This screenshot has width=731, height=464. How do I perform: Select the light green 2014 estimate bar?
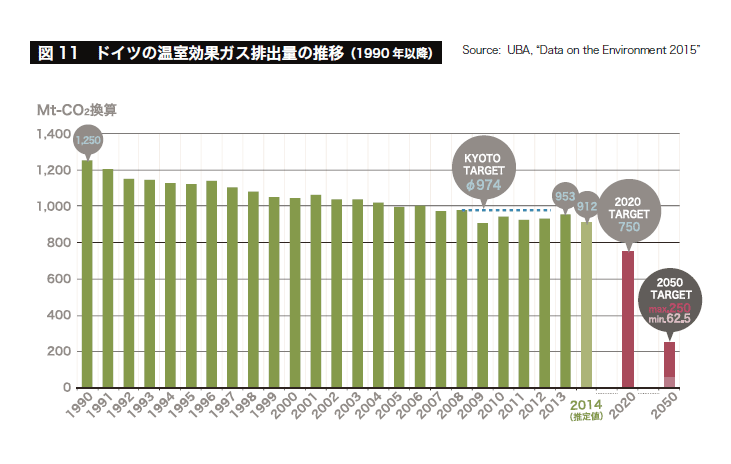click(x=586, y=304)
